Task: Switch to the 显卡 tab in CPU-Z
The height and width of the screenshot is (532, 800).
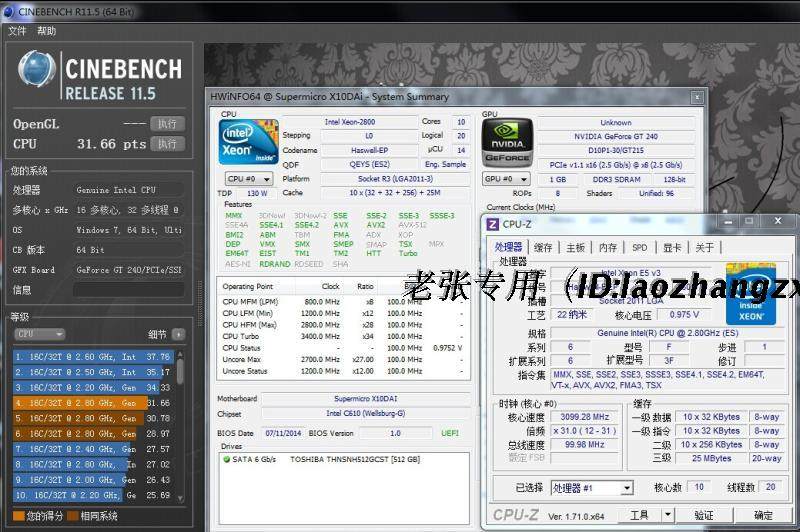Action: [x=672, y=247]
